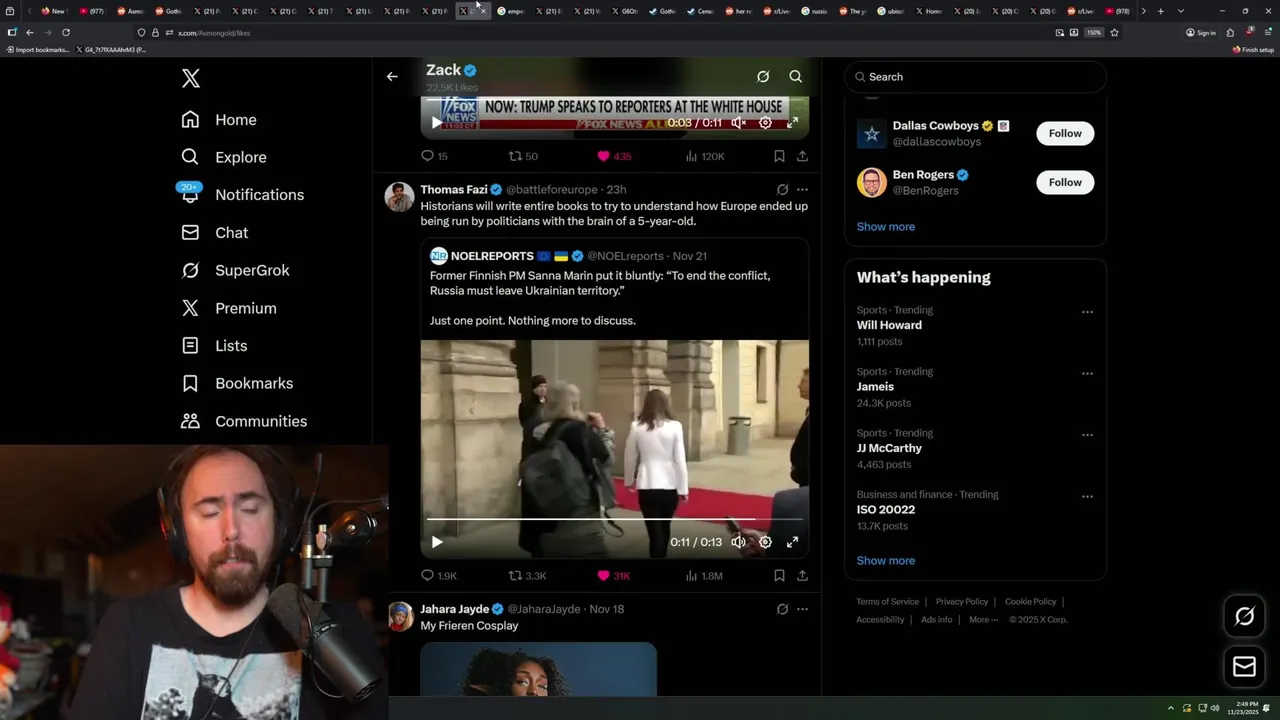Open Premium in the sidebar
The height and width of the screenshot is (720, 1280).
(229, 308)
